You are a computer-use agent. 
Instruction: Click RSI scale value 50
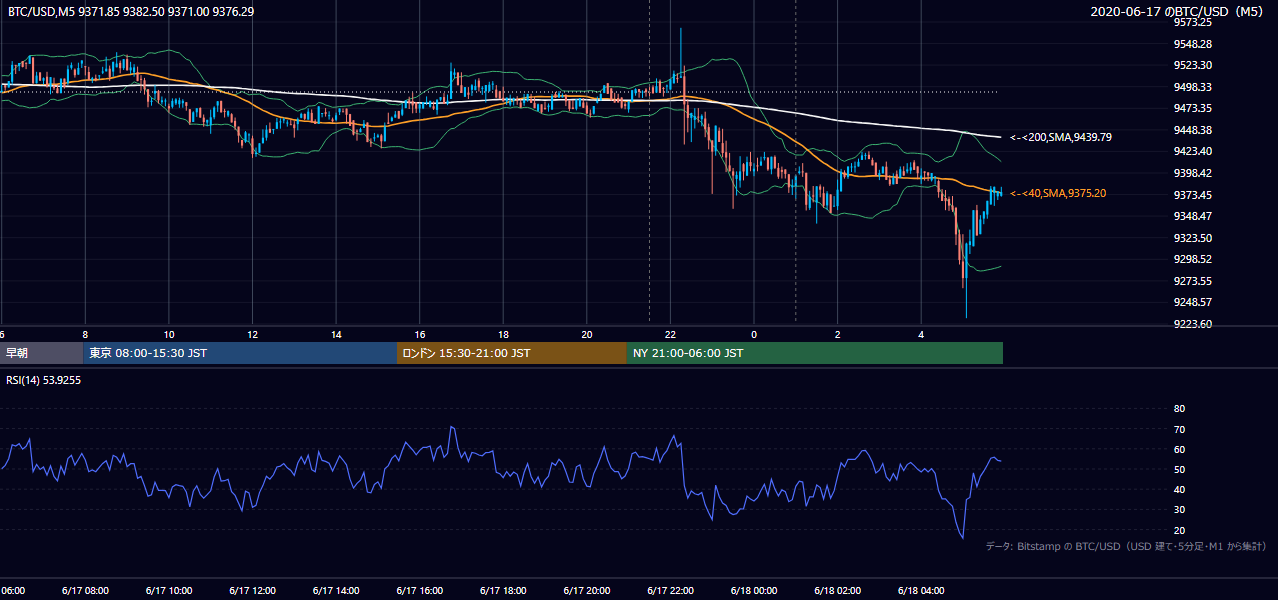point(1179,469)
